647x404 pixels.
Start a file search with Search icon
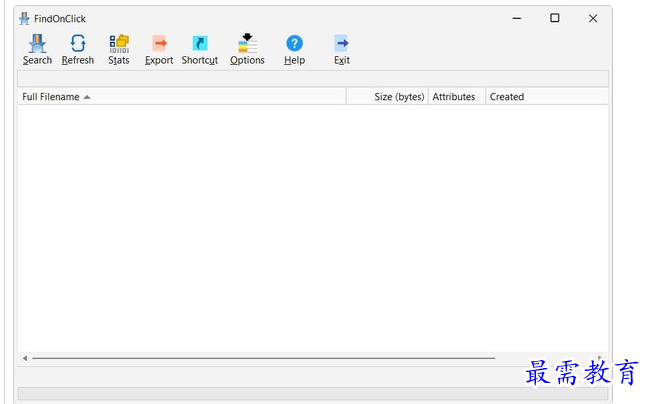point(37,50)
